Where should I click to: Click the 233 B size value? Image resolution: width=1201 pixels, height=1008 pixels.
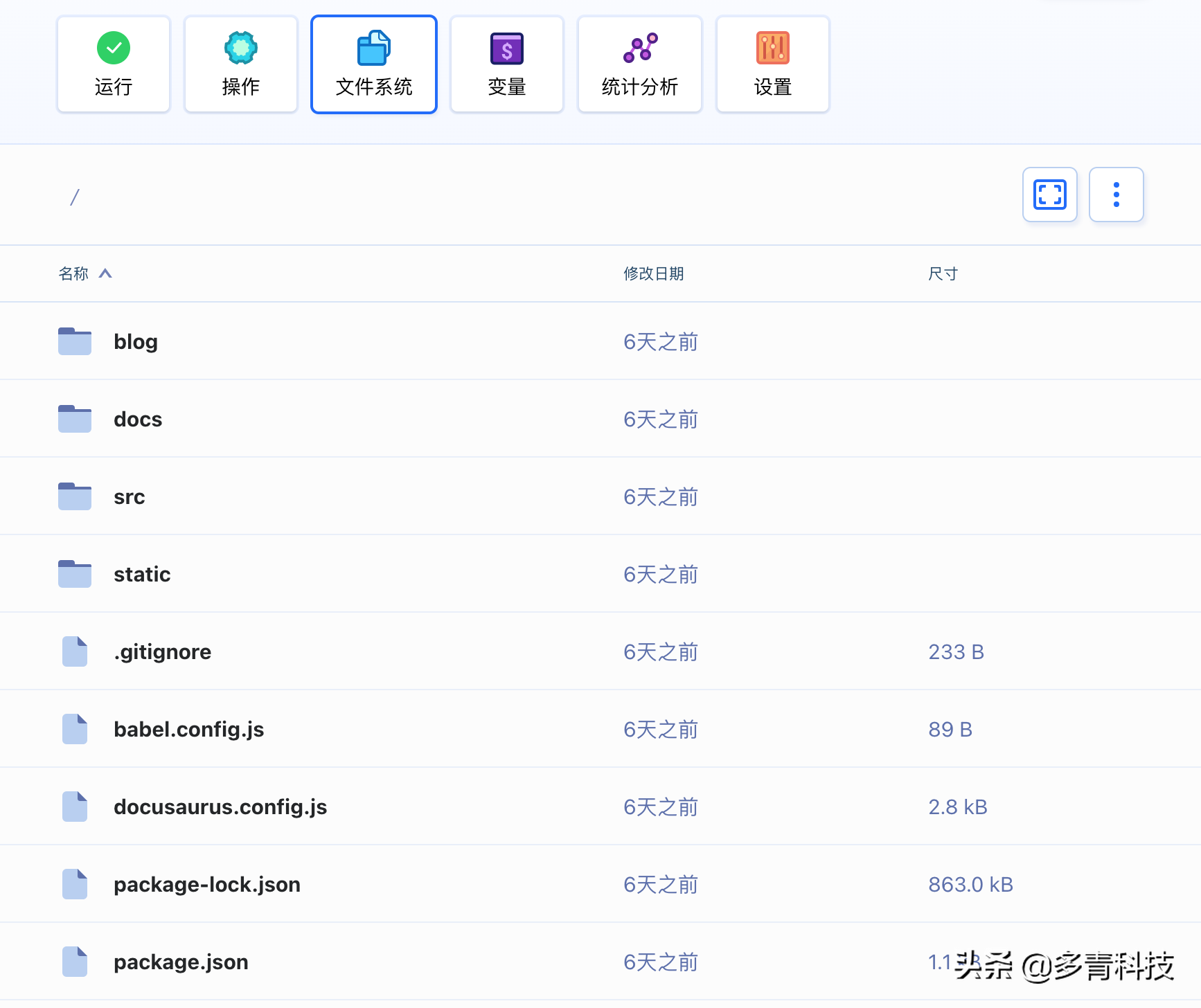[957, 651]
